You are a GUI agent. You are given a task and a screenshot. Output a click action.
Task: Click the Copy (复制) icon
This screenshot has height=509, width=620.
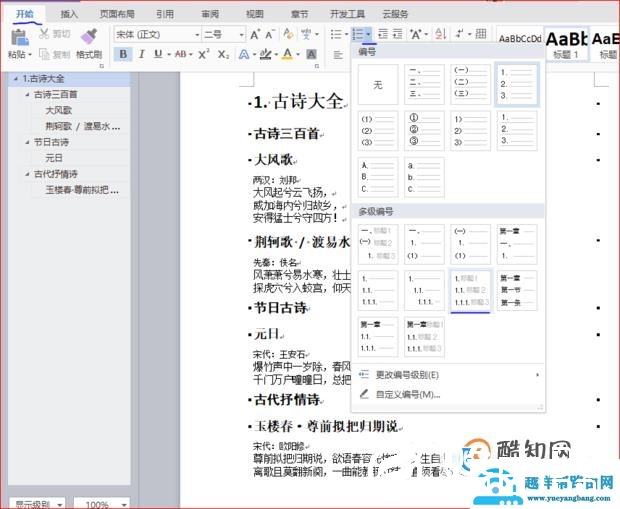point(44,54)
